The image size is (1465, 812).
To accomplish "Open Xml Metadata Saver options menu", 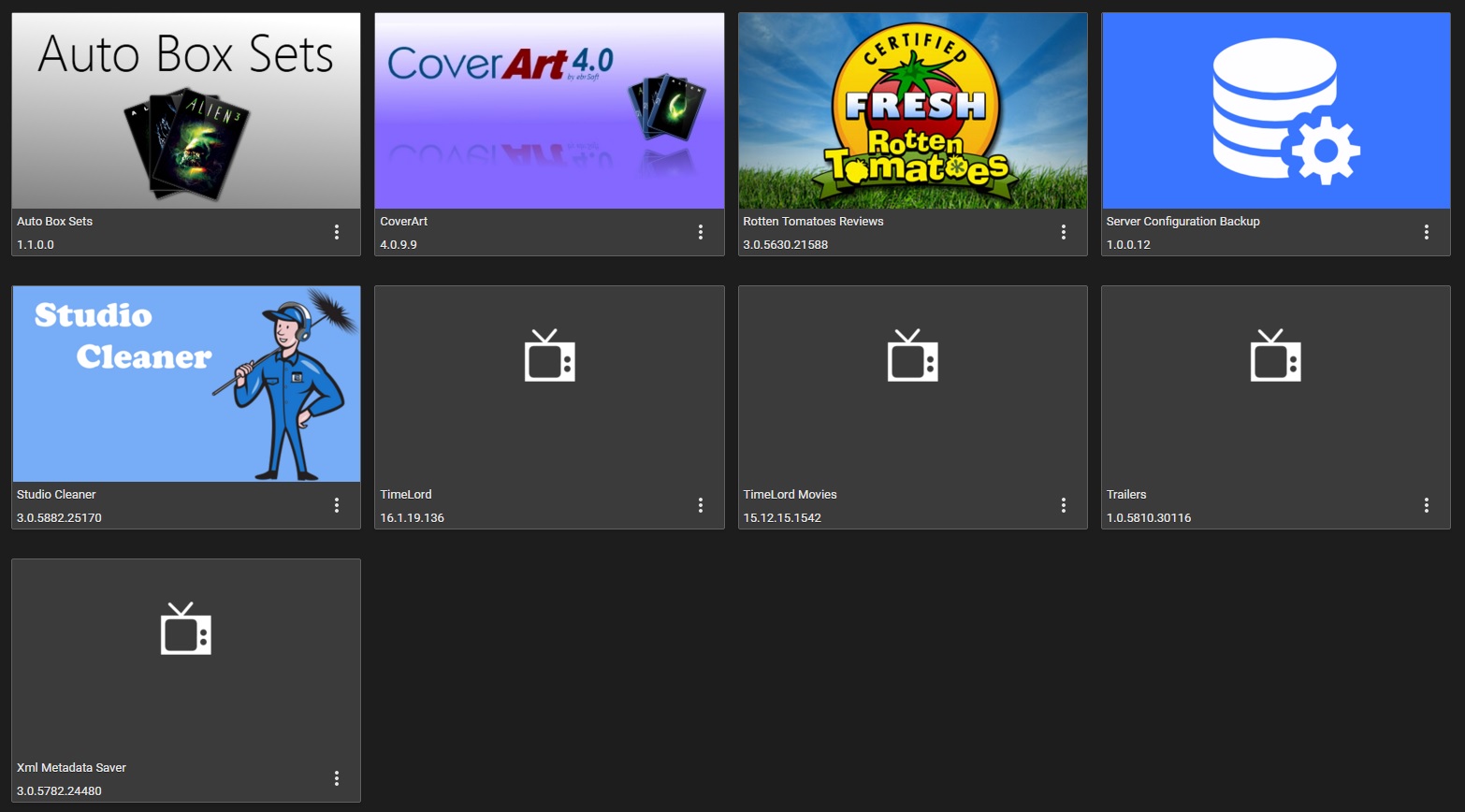I will (x=337, y=778).
